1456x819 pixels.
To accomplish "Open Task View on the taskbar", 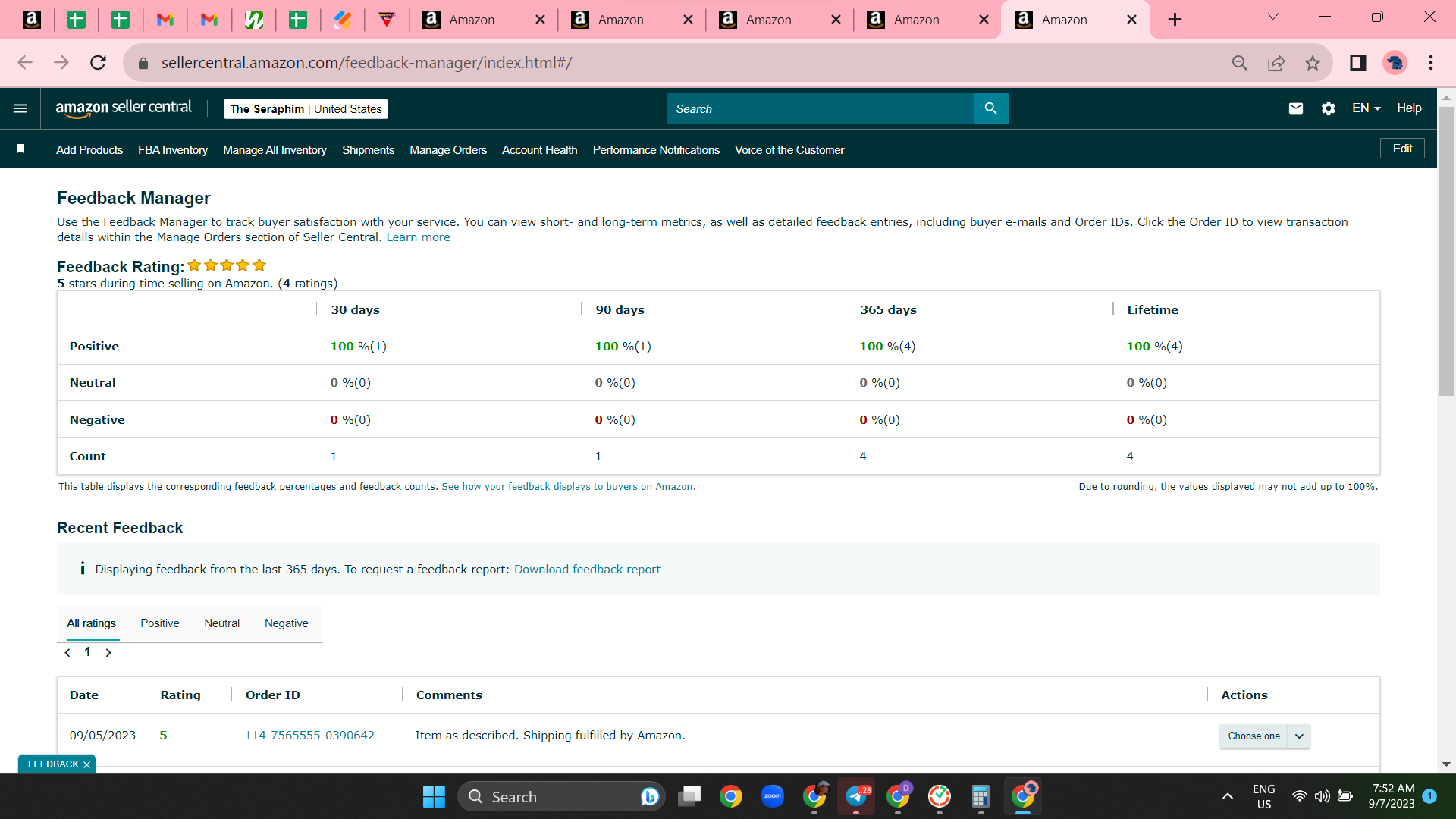I will pyautogui.click(x=690, y=797).
